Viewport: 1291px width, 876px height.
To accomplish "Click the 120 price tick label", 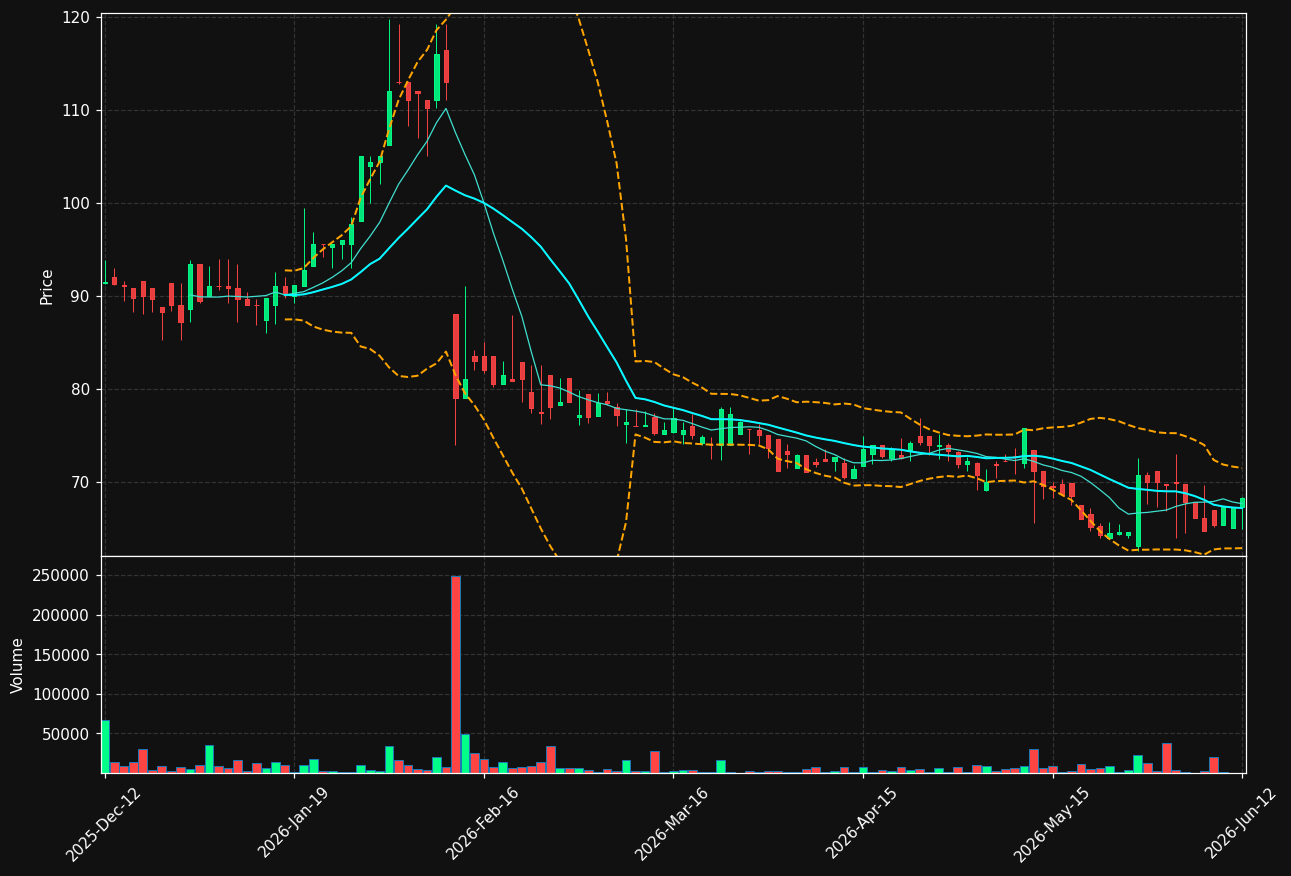I will pos(77,18).
